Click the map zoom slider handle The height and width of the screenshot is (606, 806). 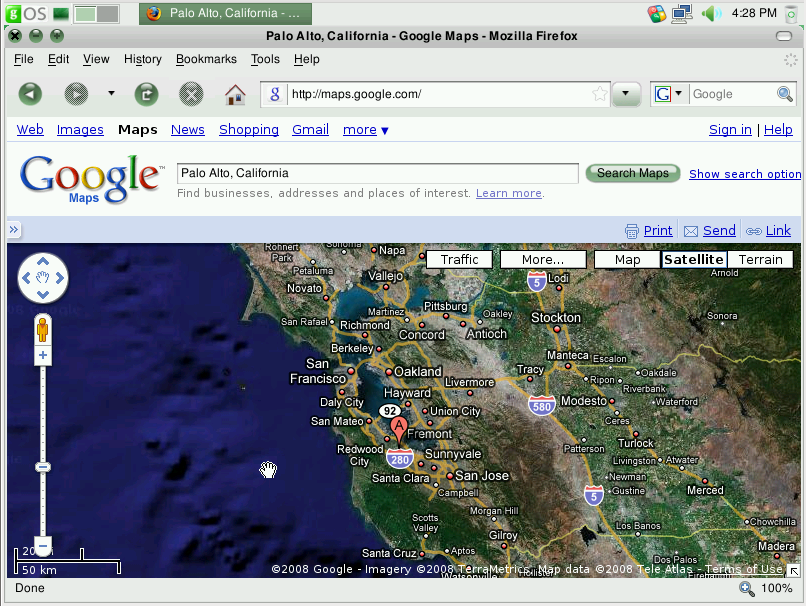point(43,467)
